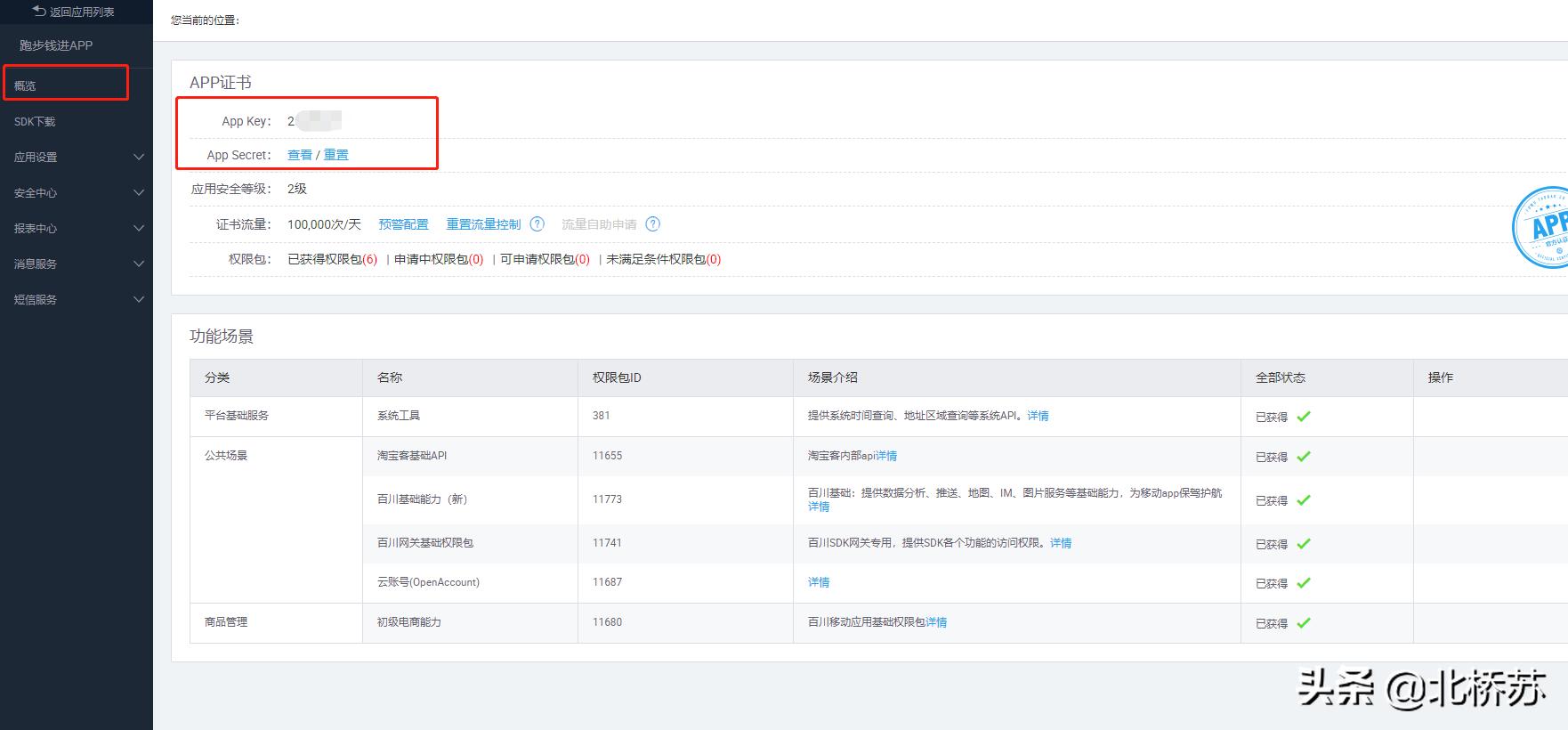
Task: Open 详情 link in 系统工具 row
Action: pos(1039,416)
